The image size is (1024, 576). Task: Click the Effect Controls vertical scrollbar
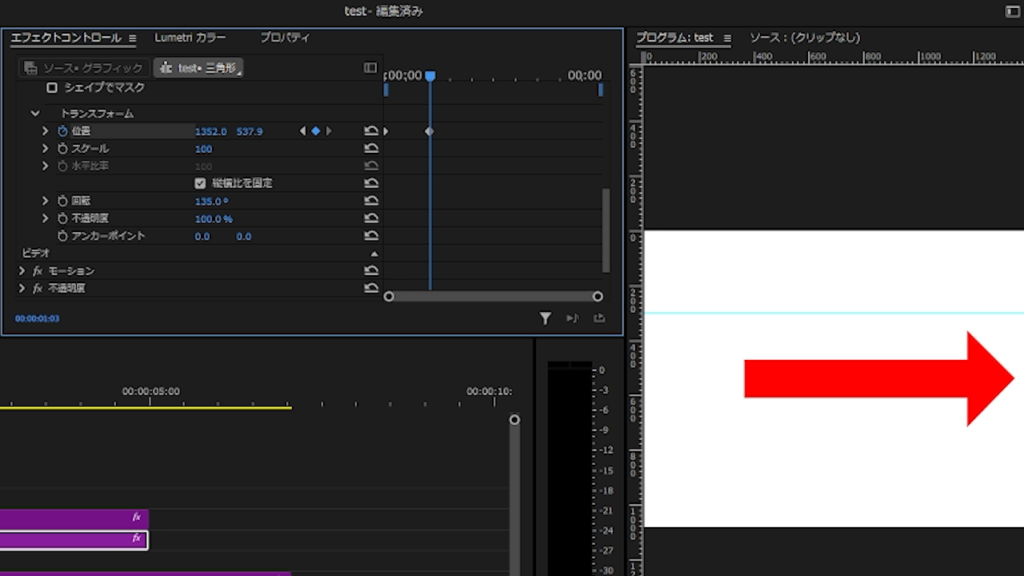pos(606,230)
